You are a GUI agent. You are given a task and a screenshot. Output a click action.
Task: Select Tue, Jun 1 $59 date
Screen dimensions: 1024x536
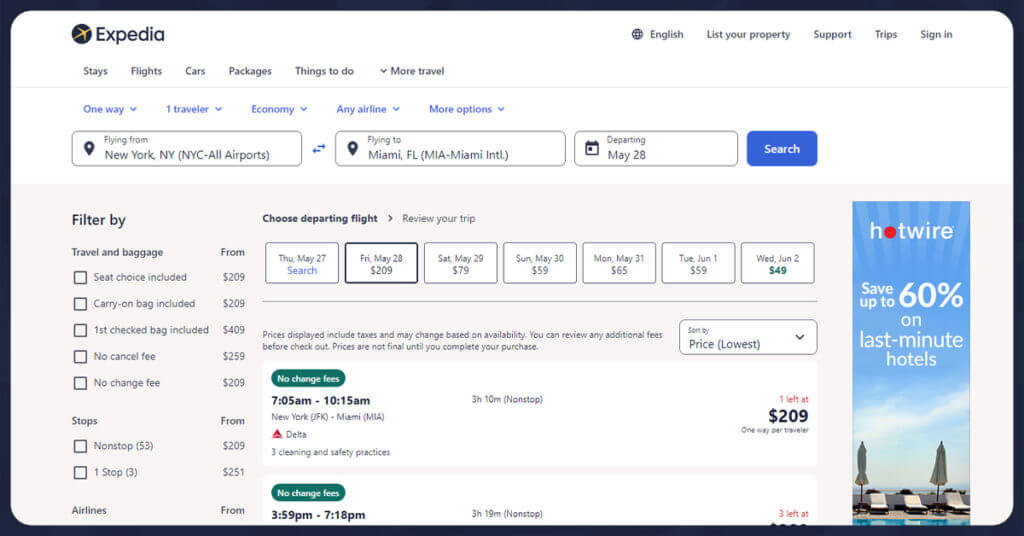[698, 263]
